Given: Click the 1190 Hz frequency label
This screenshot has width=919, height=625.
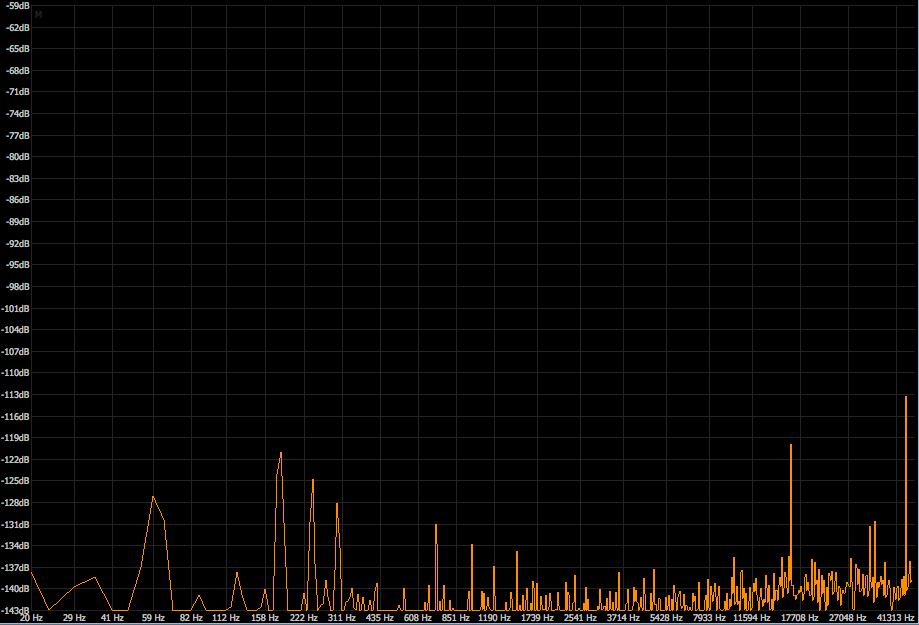Looking at the screenshot, I should (x=494, y=617).
